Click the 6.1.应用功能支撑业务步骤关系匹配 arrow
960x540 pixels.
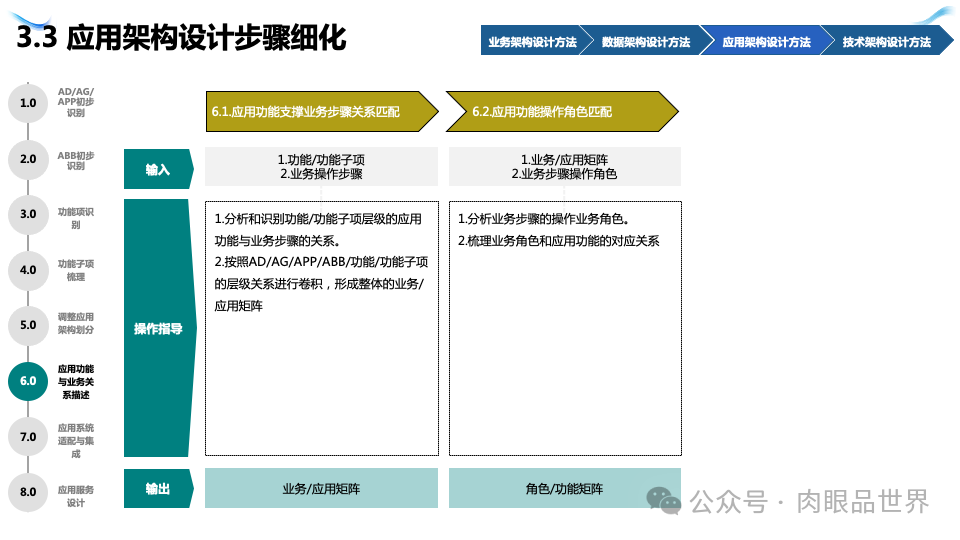coord(322,111)
